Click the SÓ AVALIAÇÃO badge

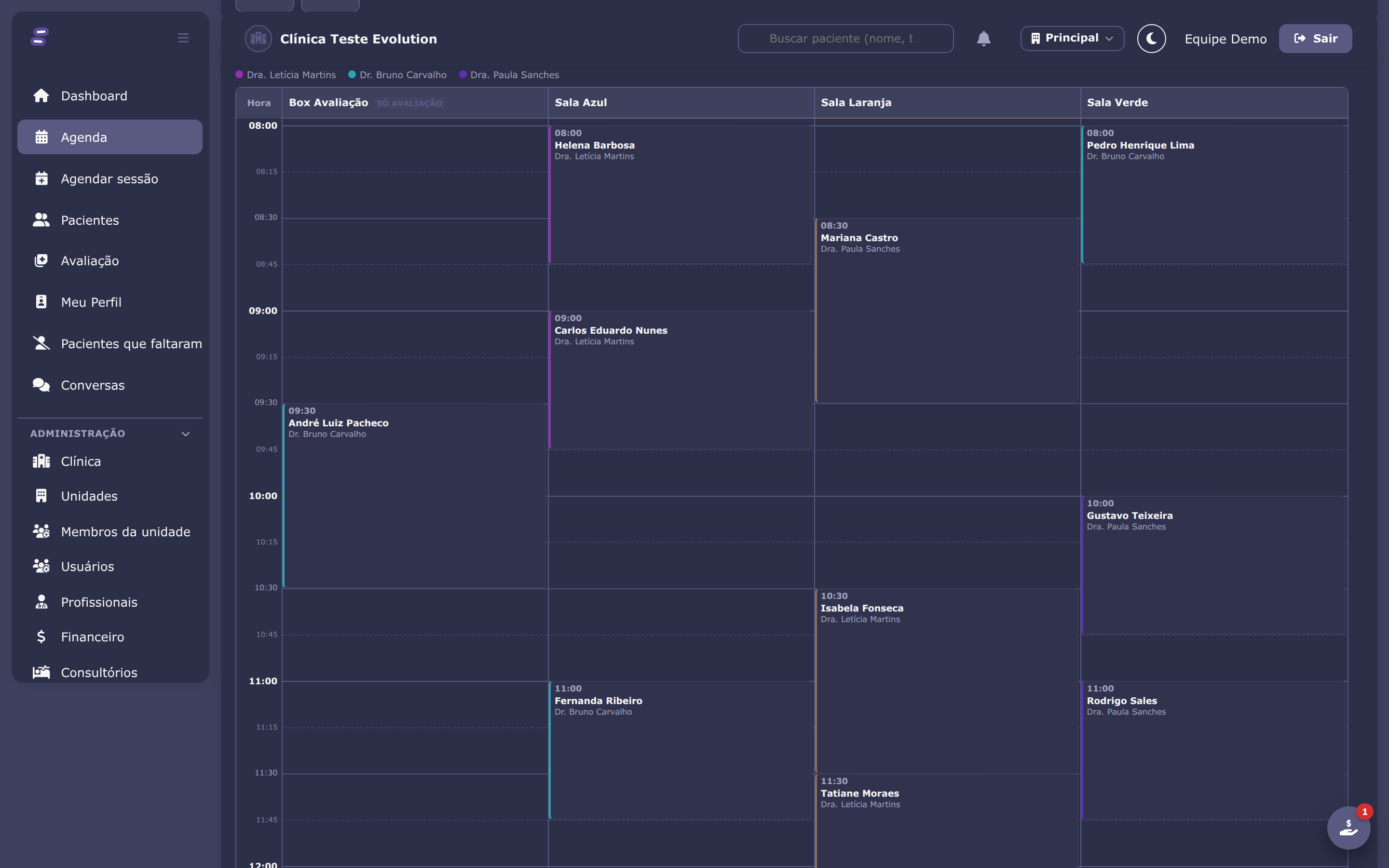pyautogui.click(x=409, y=103)
